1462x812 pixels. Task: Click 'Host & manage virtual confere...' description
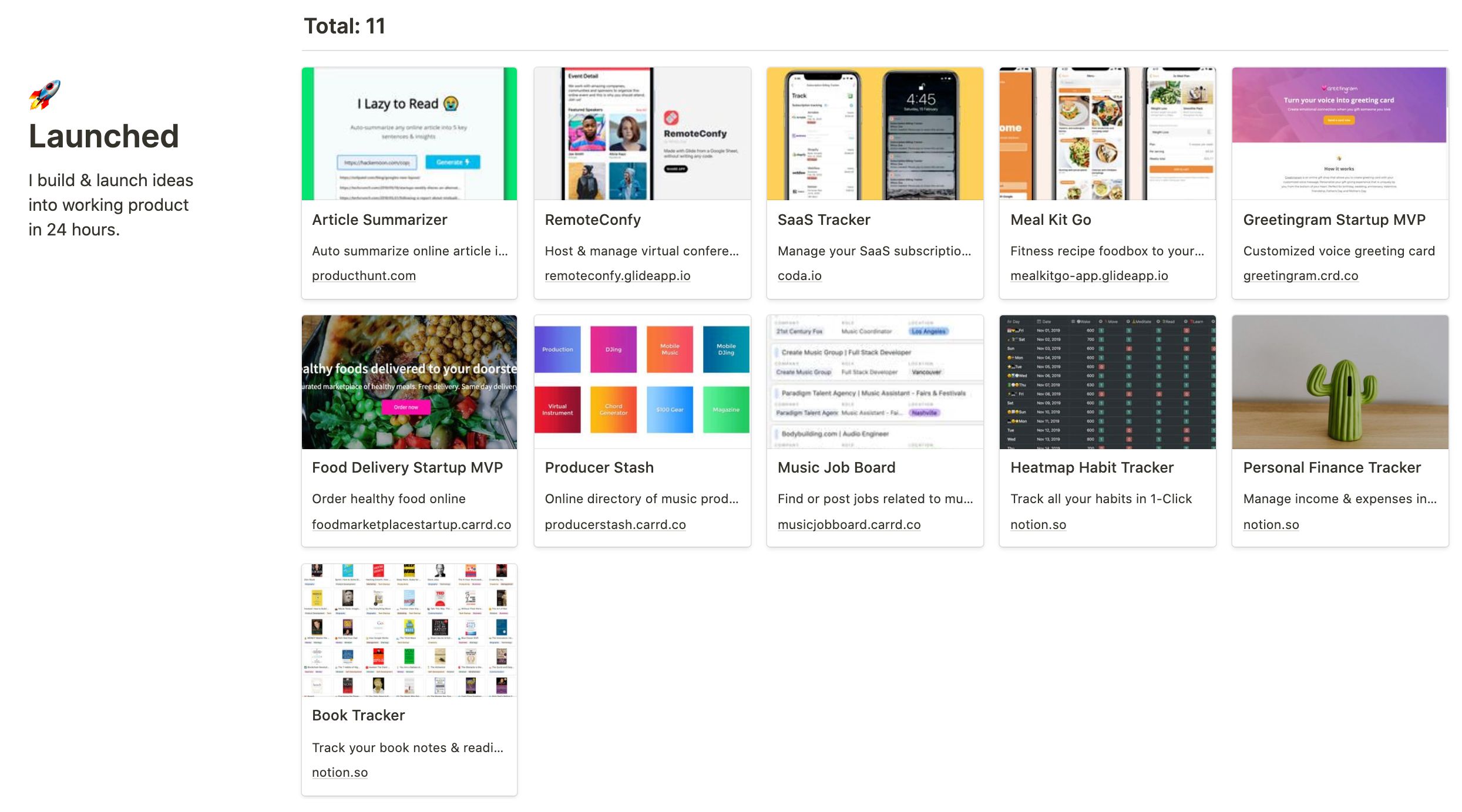pyautogui.click(x=641, y=251)
